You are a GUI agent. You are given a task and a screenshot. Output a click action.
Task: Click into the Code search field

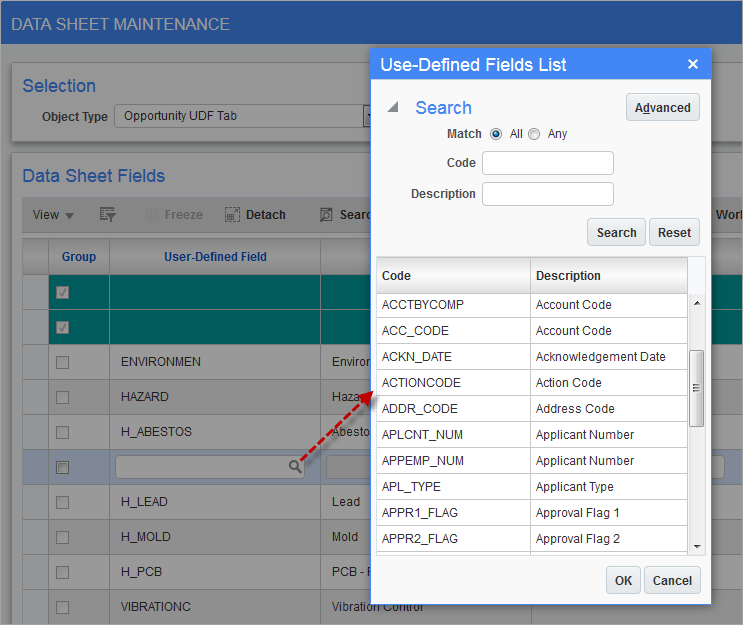(x=547, y=163)
